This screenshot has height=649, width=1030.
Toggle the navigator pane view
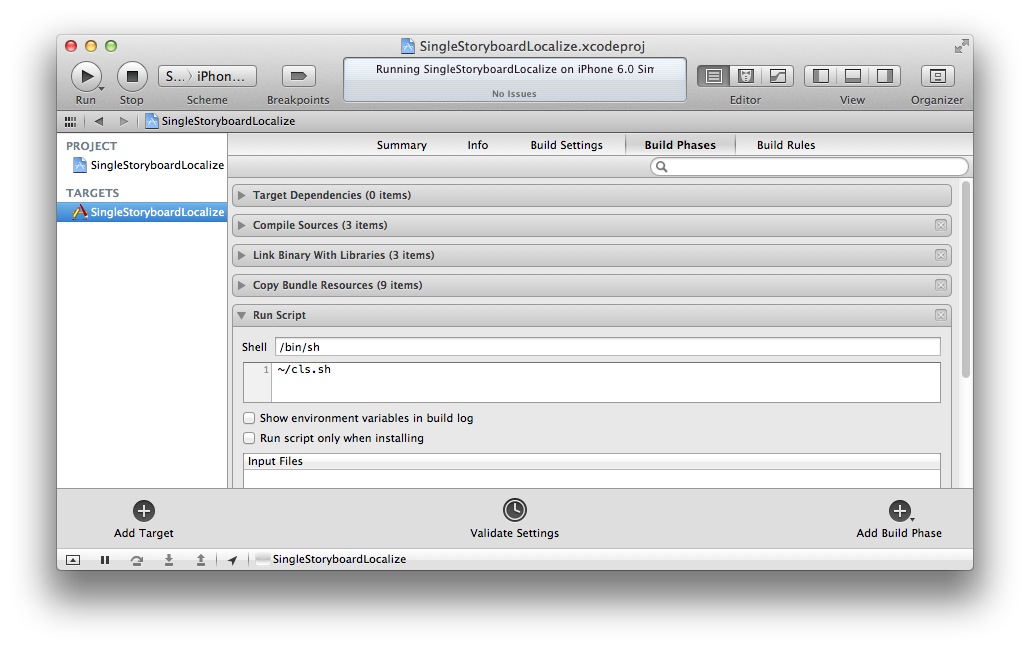click(x=820, y=76)
